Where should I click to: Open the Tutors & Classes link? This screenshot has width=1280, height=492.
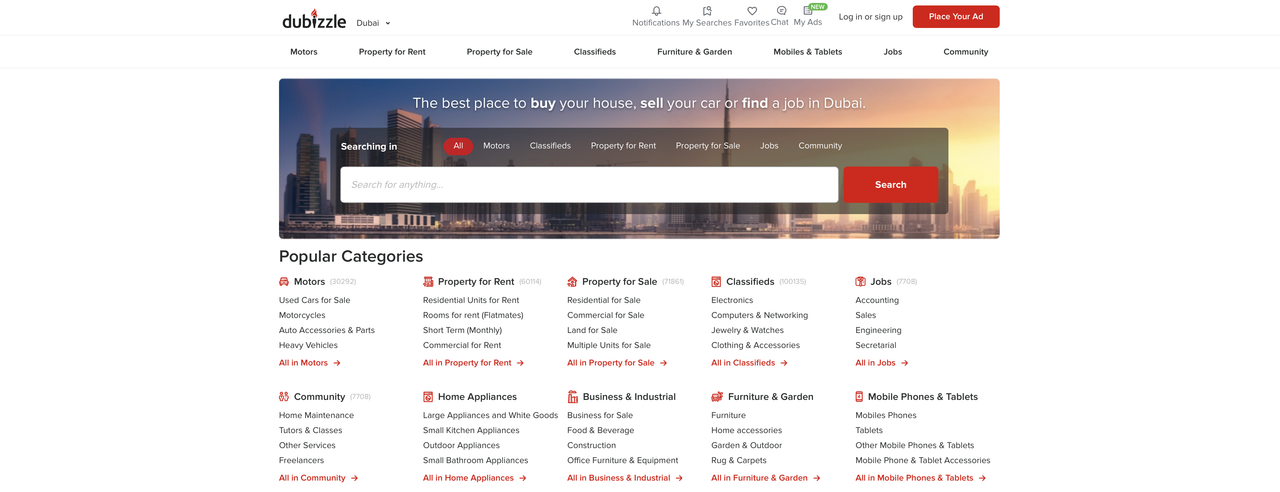(311, 430)
